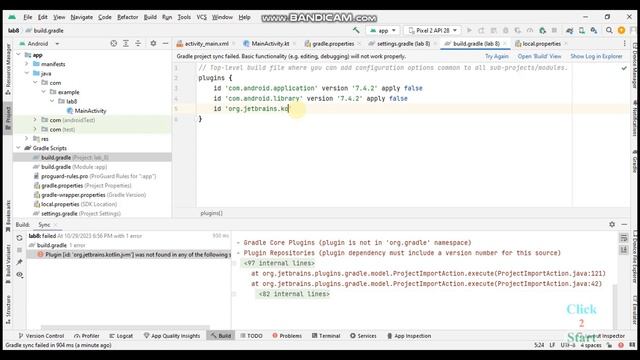Image resolution: width=640 pixels, height=360 pixels.
Task: Toggle the Project side panel button
Action: [8, 118]
